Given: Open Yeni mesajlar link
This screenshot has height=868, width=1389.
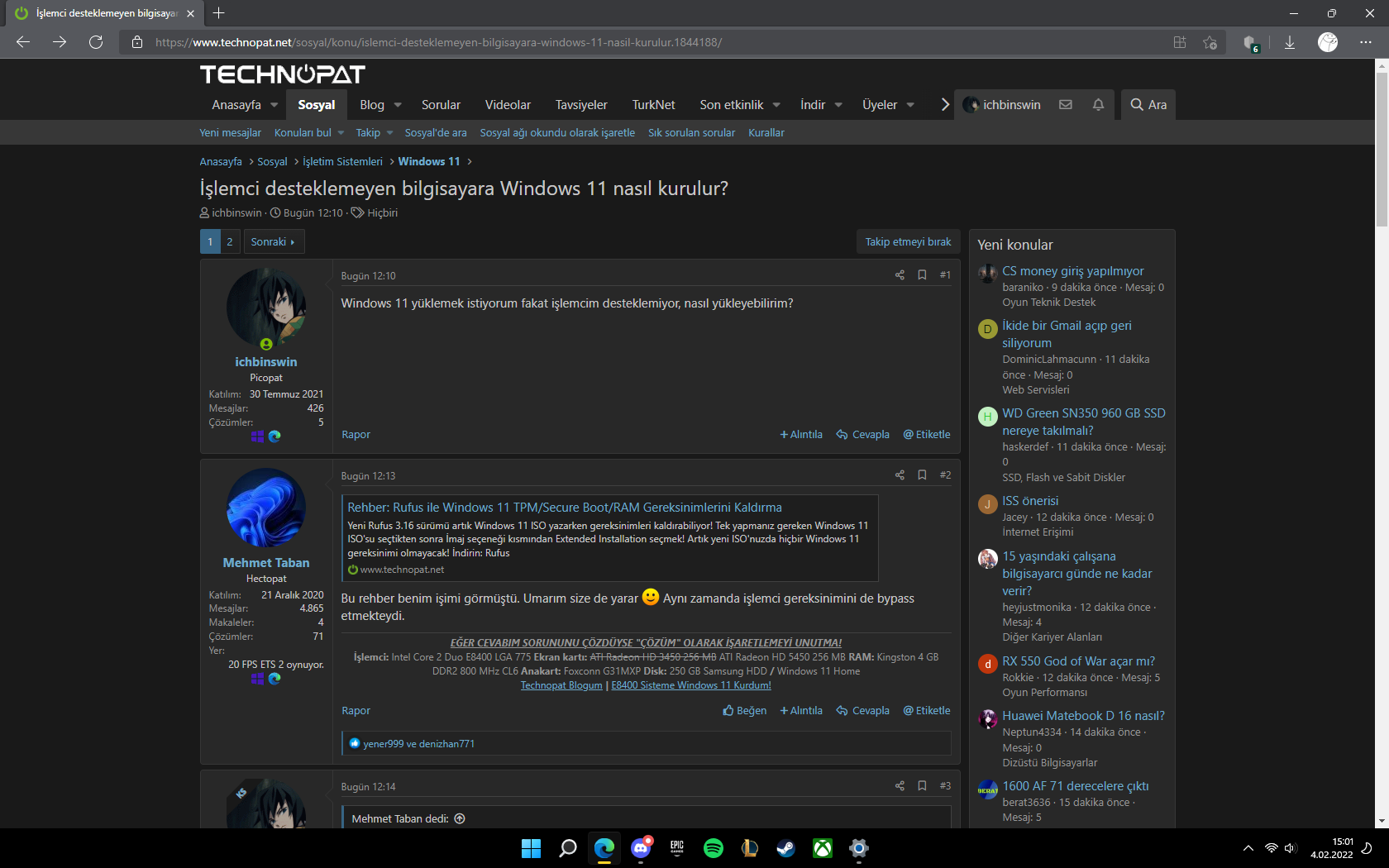Looking at the screenshot, I should [230, 132].
